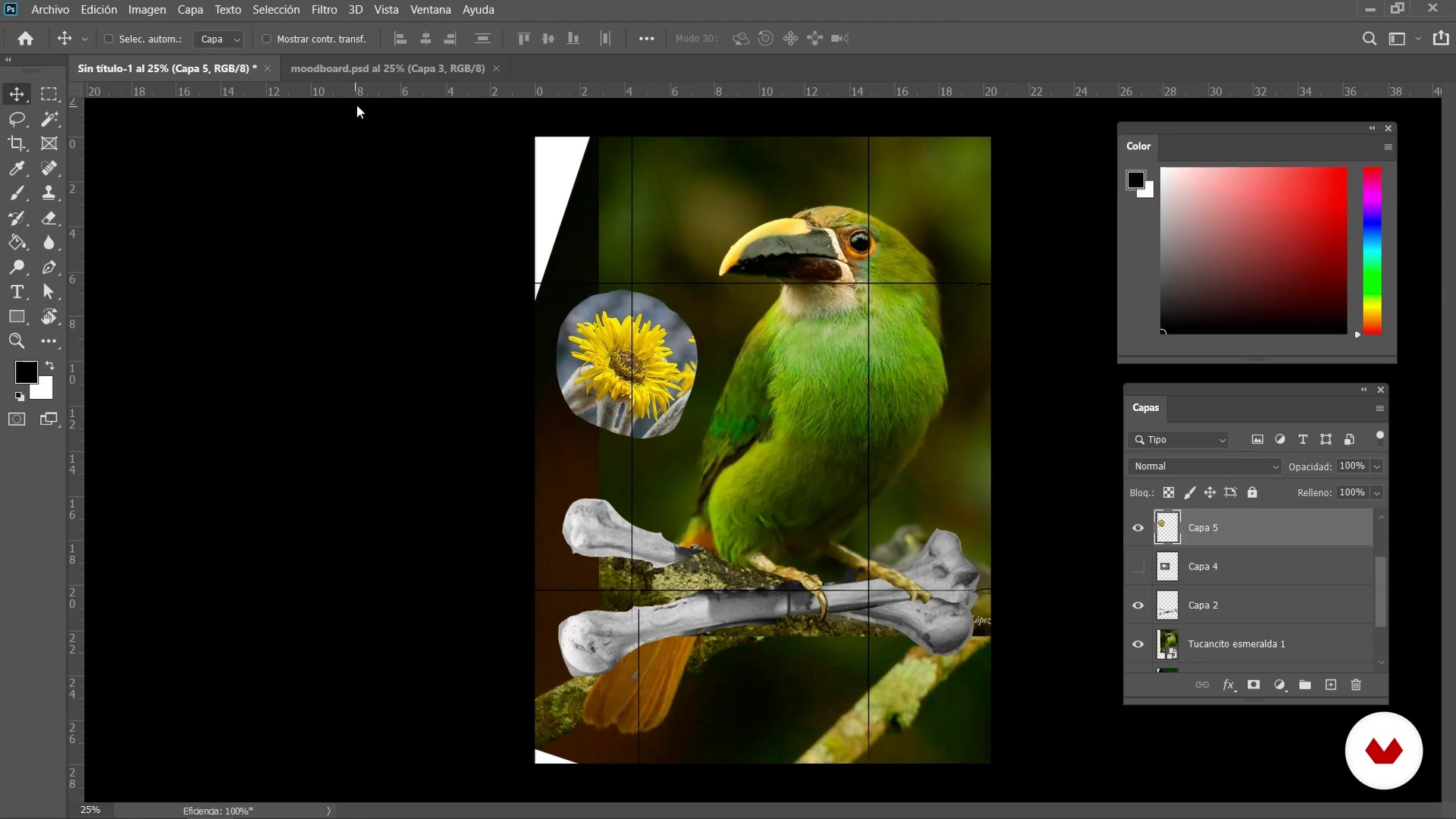The image size is (1456, 819).
Task: Select the Lasso tool
Action: click(17, 119)
